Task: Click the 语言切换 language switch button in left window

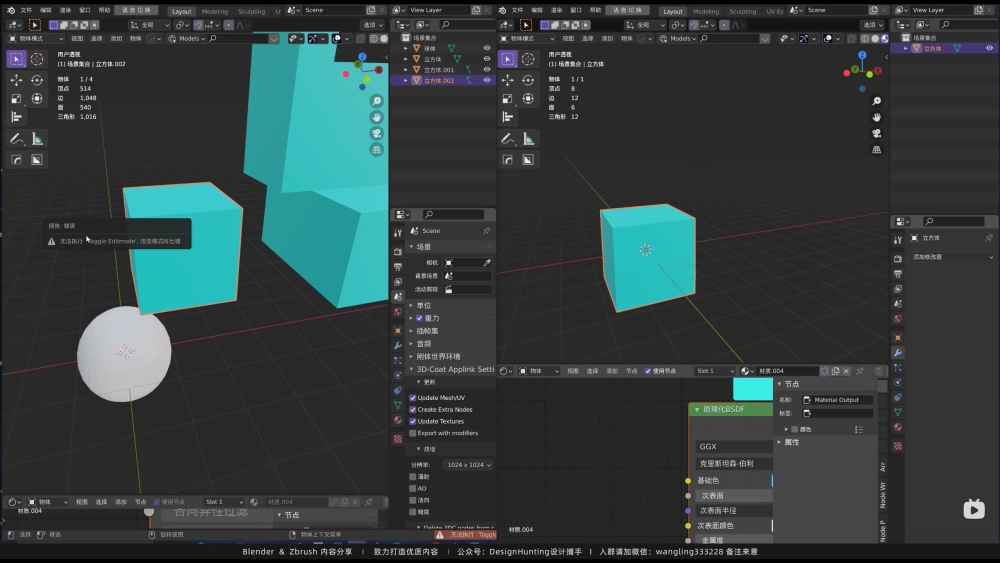Action: (136, 10)
